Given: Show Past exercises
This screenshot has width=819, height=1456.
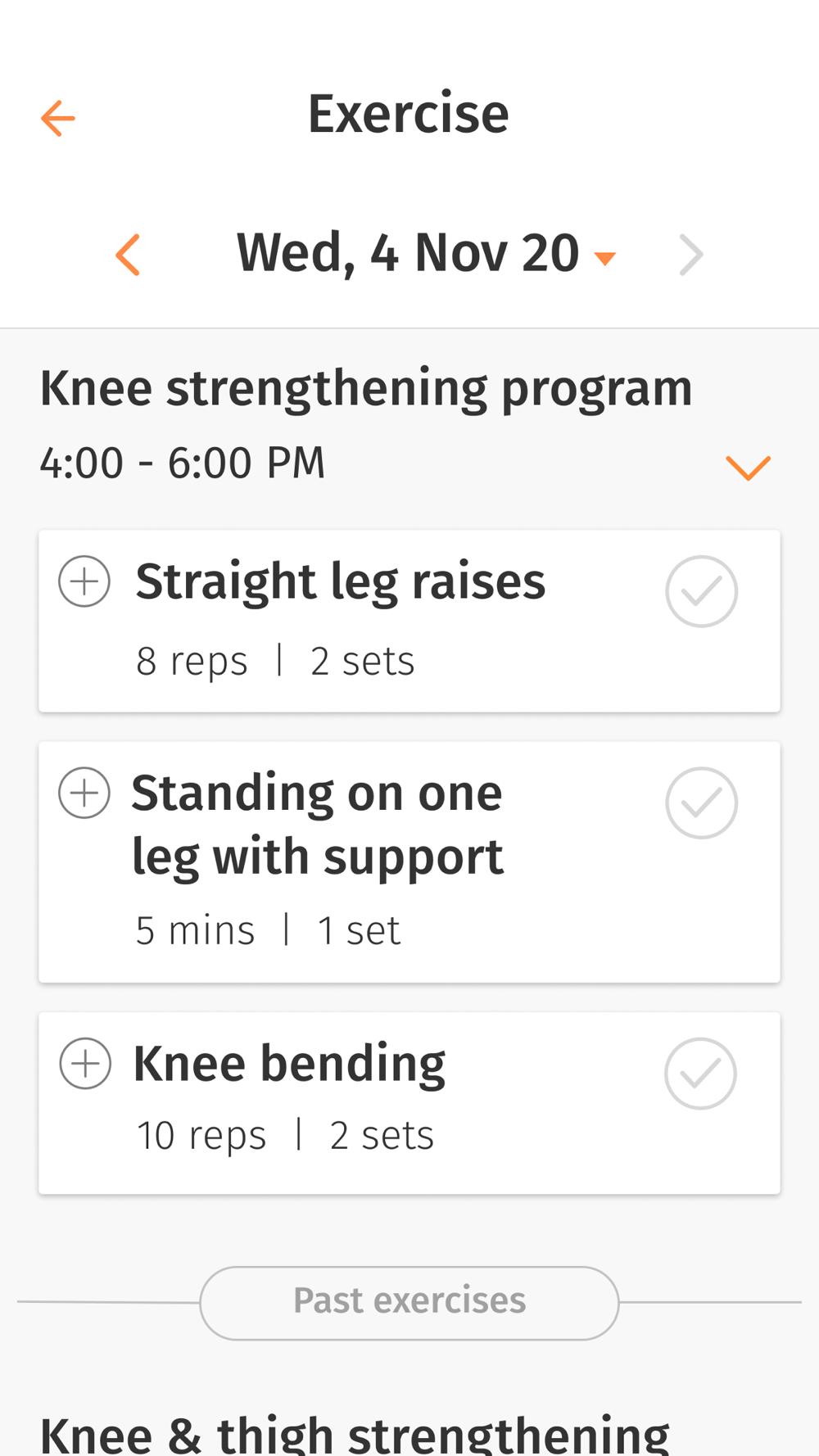Looking at the screenshot, I should point(409,1302).
